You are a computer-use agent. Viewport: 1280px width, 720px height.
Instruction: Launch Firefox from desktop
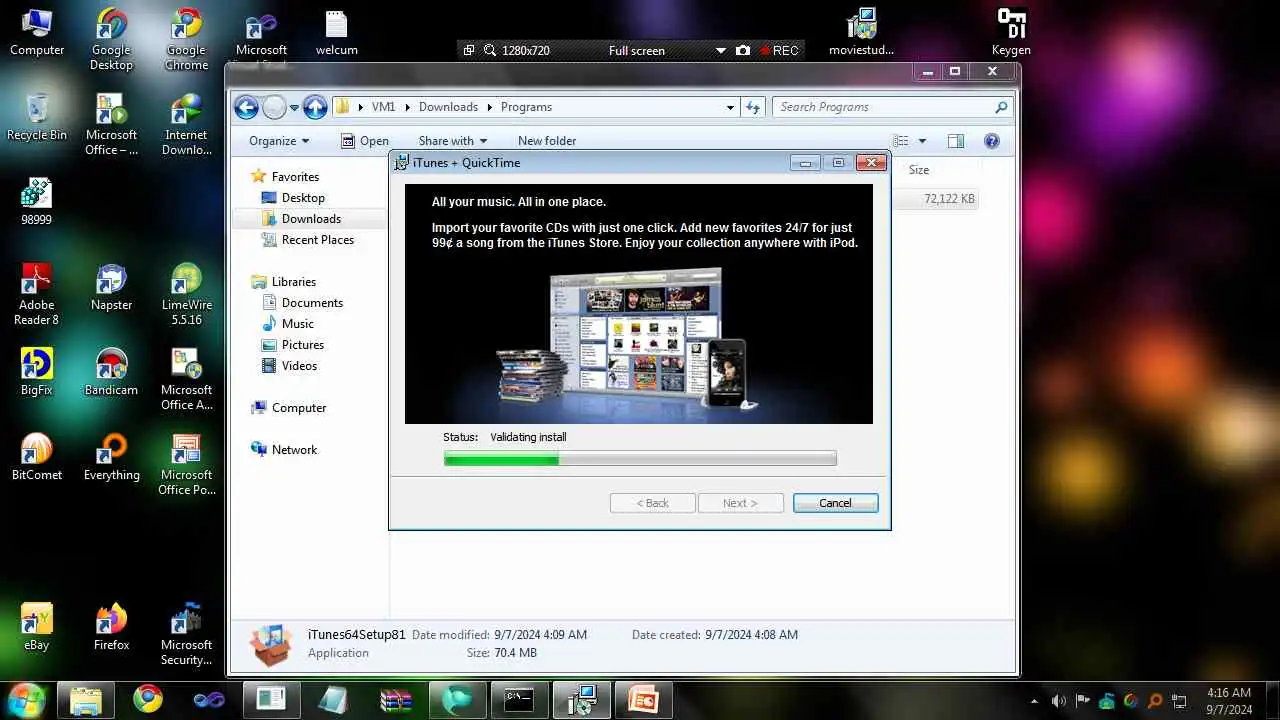(111, 628)
